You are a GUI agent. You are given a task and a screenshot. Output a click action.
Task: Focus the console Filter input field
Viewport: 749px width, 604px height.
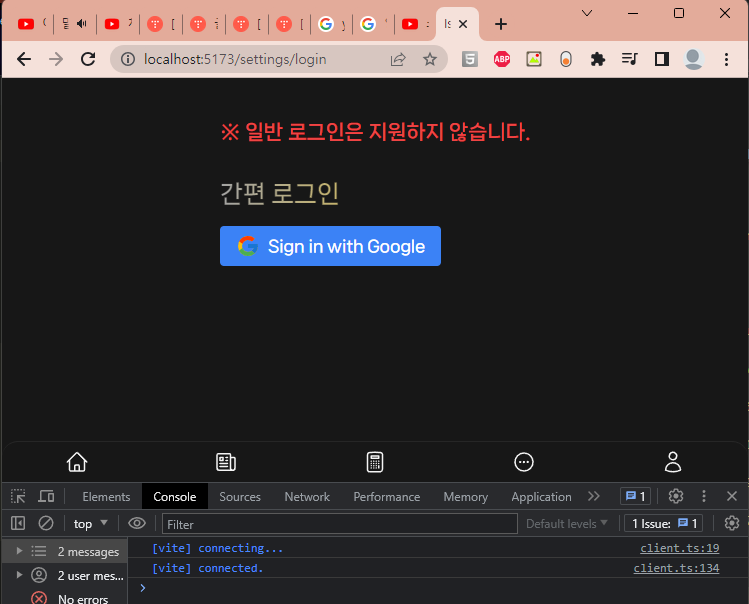340,524
